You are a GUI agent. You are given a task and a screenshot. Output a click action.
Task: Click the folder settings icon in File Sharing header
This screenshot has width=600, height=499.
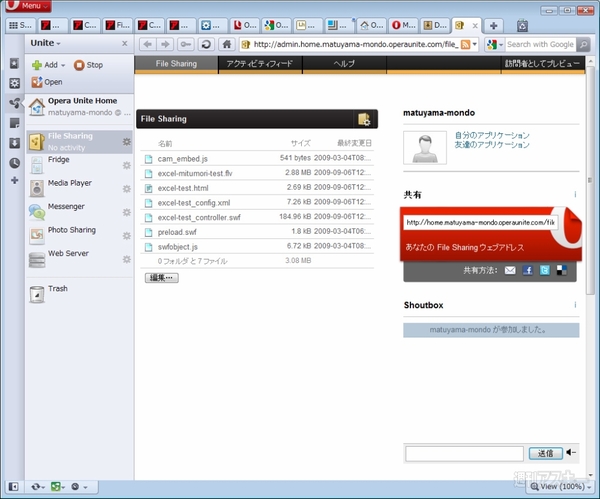(x=364, y=119)
